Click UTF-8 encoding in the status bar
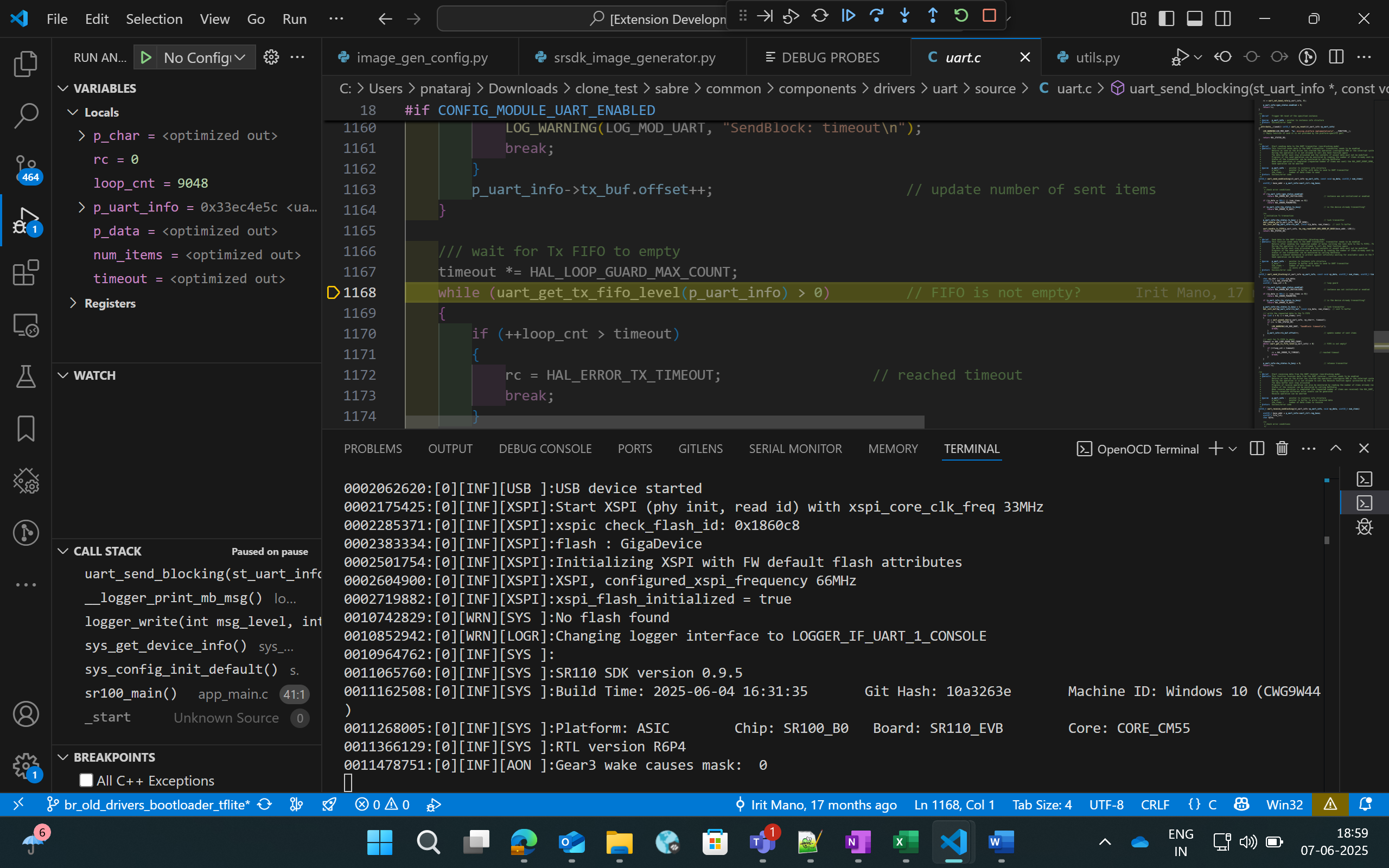The height and width of the screenshot is (868, 1389). coord(1107,805)
